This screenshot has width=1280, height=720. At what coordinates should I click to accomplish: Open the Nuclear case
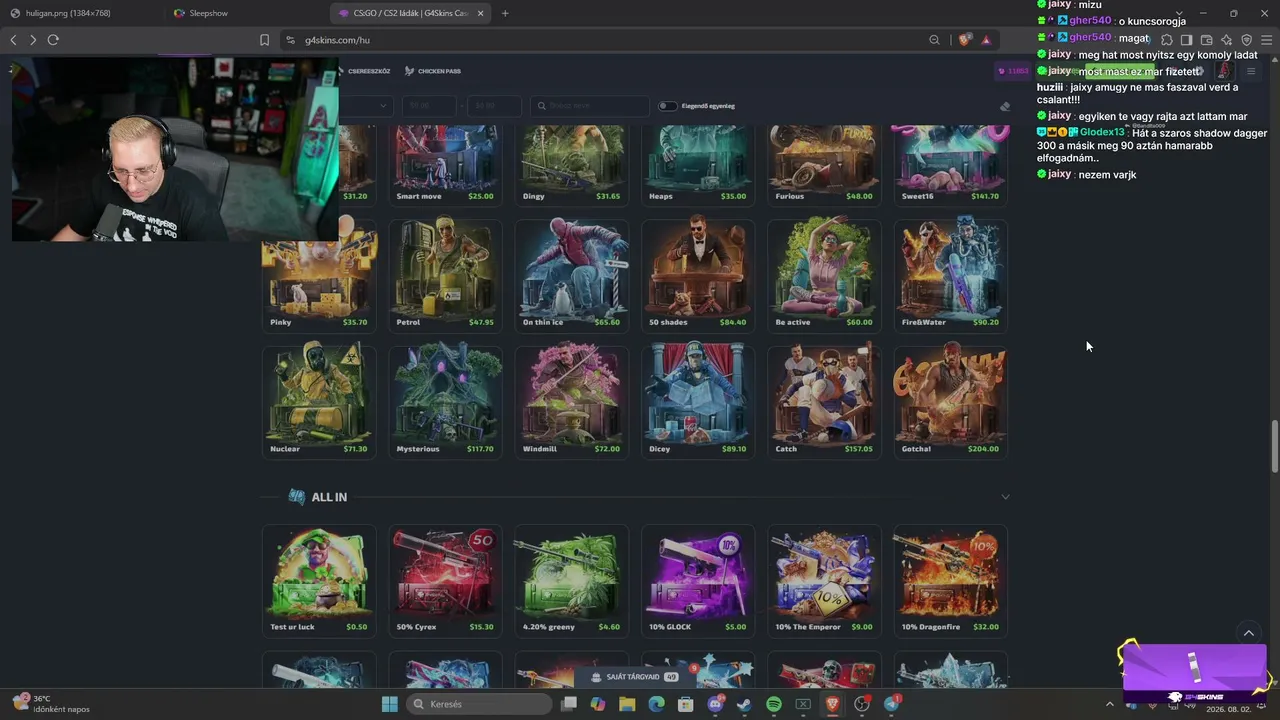click(319, 401)
